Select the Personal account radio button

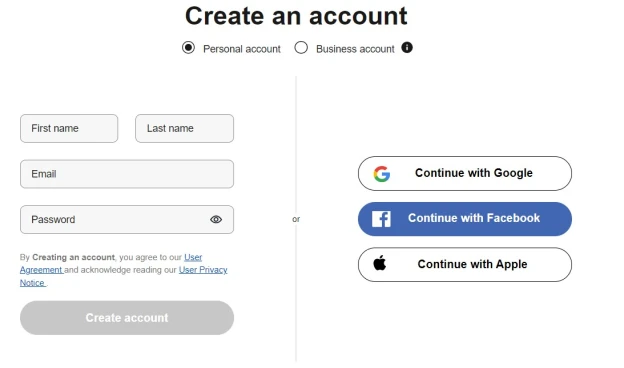pos(188,48)
